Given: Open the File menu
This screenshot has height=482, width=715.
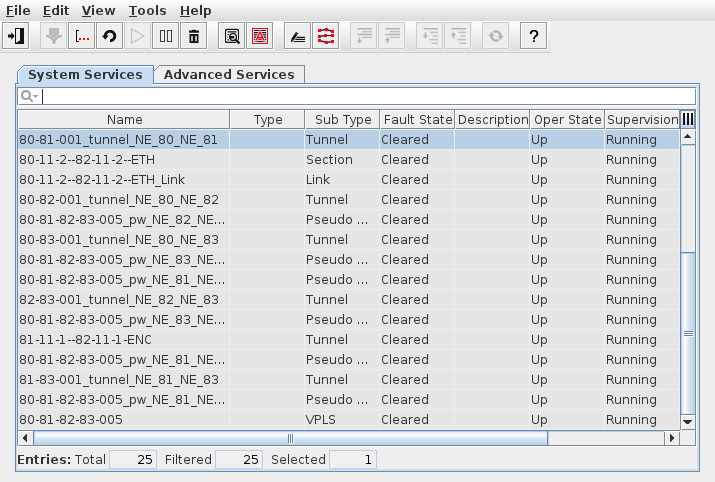Looking at the screenshot, I should click(18, 10).
